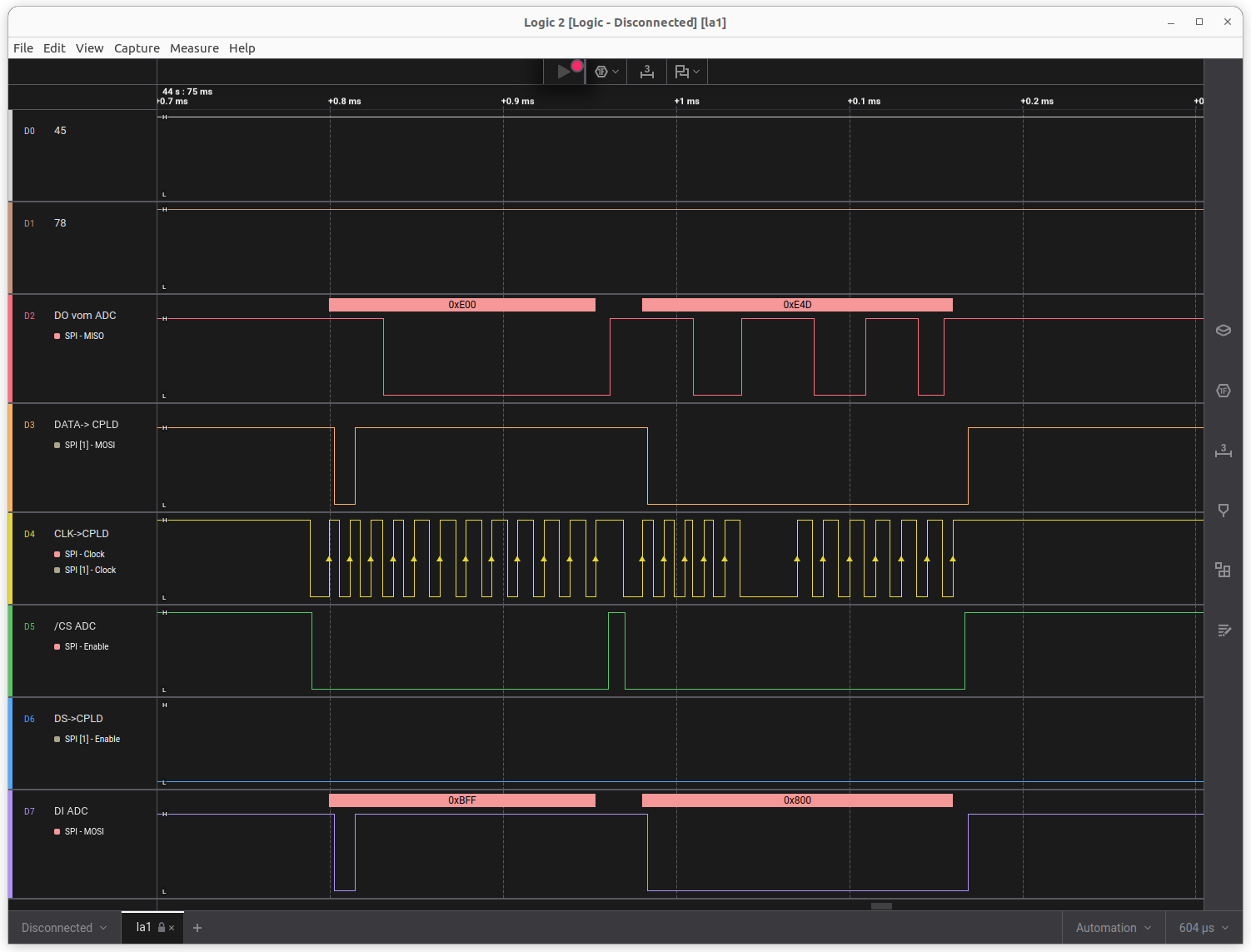The image size is (1251, 952).
Task: Click the D4 CLK->CPLD channel label
Action: click(x=82, y=534)
